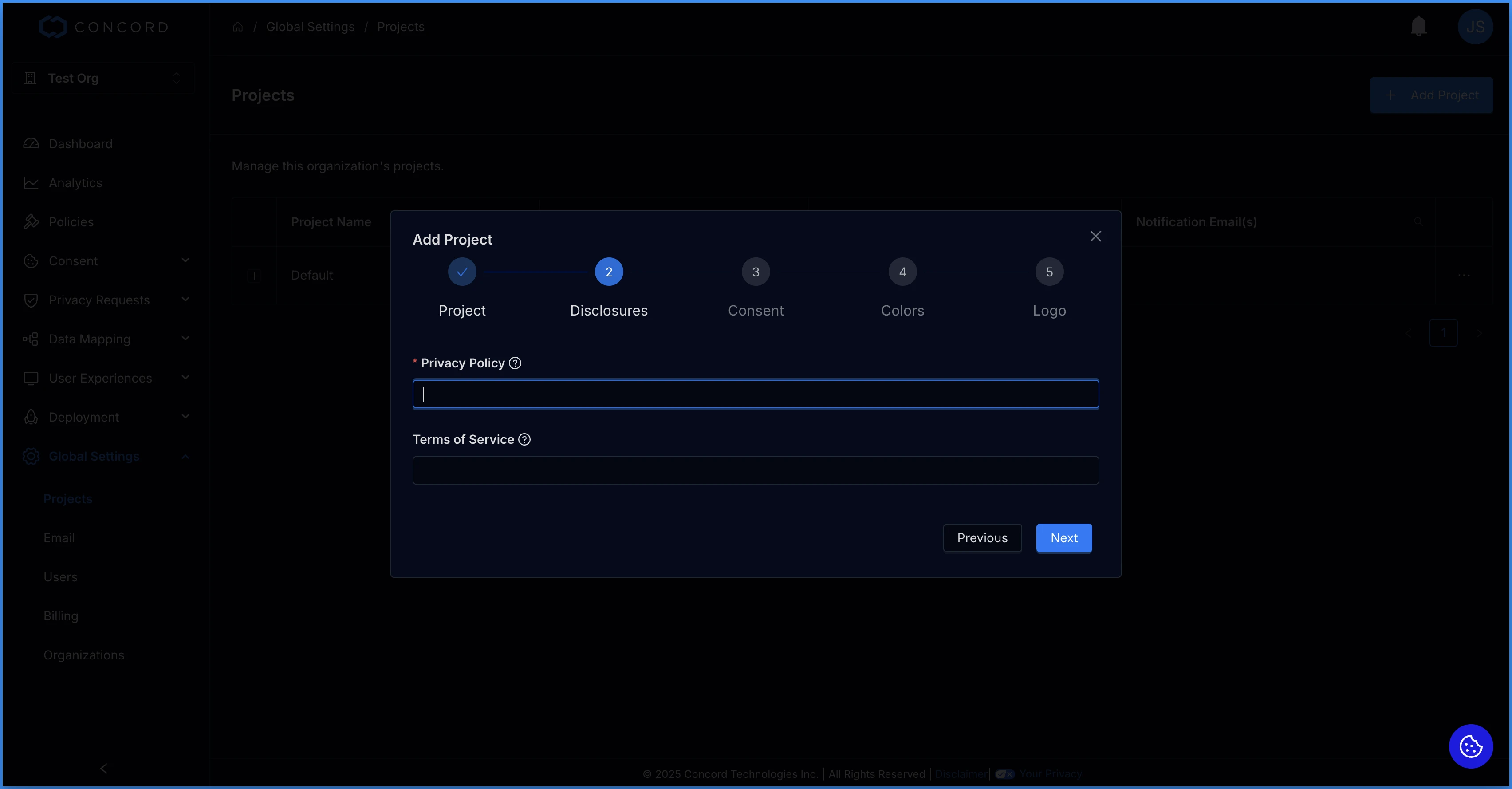Open the Test Org organization selector

pyautogui.click(x=103, y=78)
